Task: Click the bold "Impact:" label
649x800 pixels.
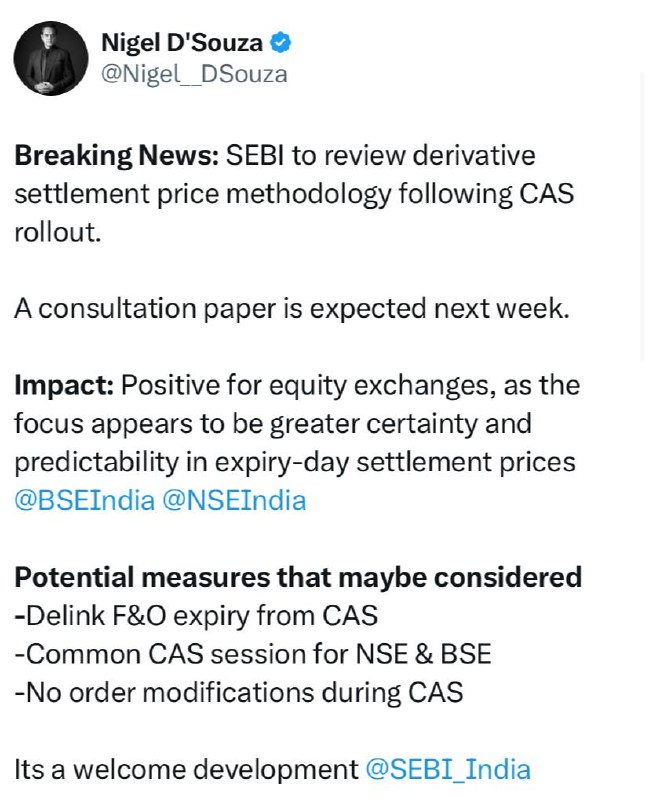Action: point(64,386)
